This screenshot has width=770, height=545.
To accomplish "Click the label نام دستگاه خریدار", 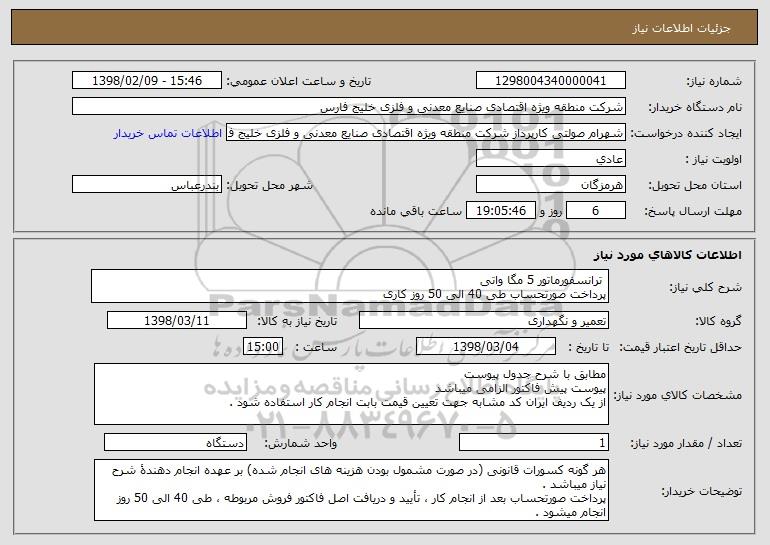I will coord(695,108).
